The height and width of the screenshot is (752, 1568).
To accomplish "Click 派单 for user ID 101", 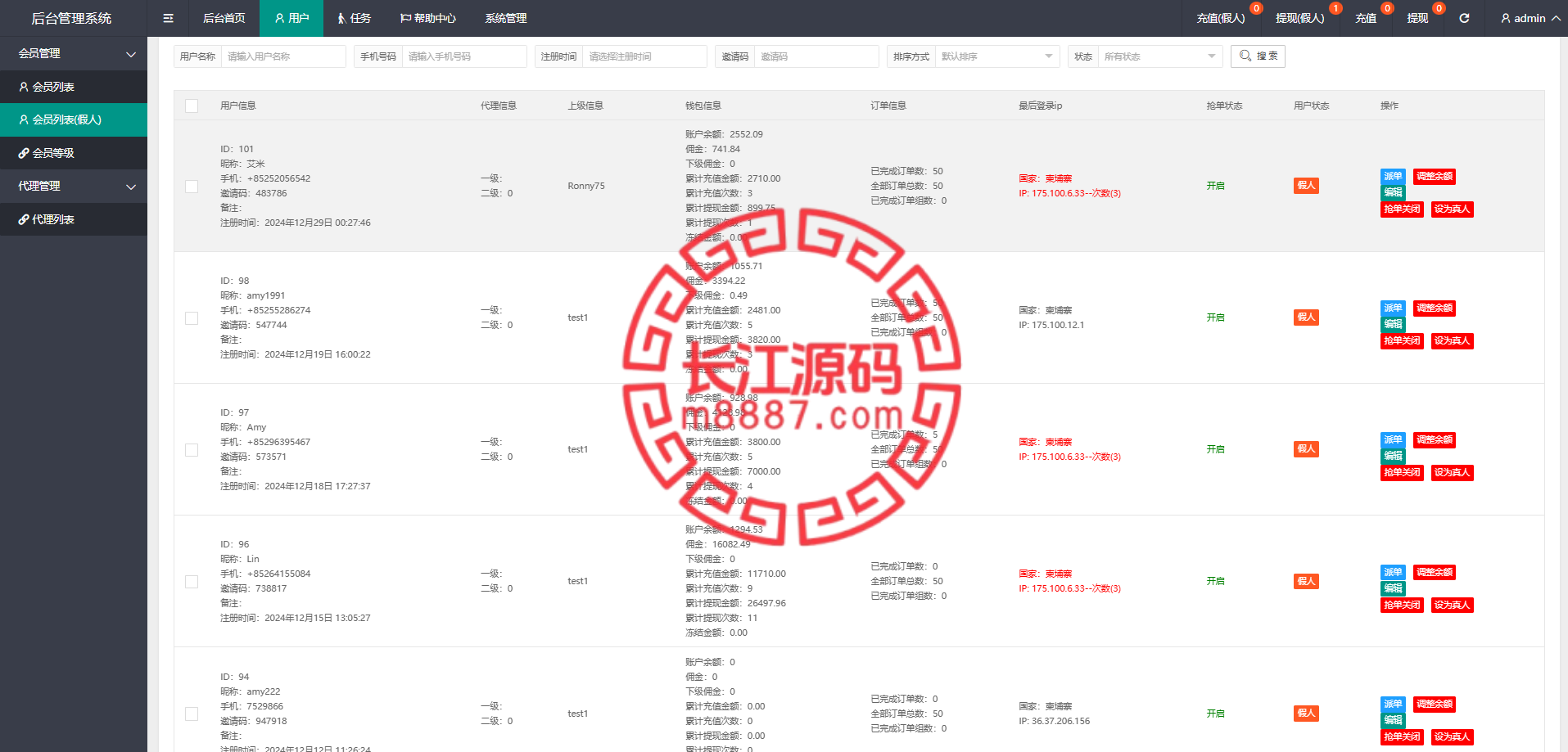I will [1393, 176].
